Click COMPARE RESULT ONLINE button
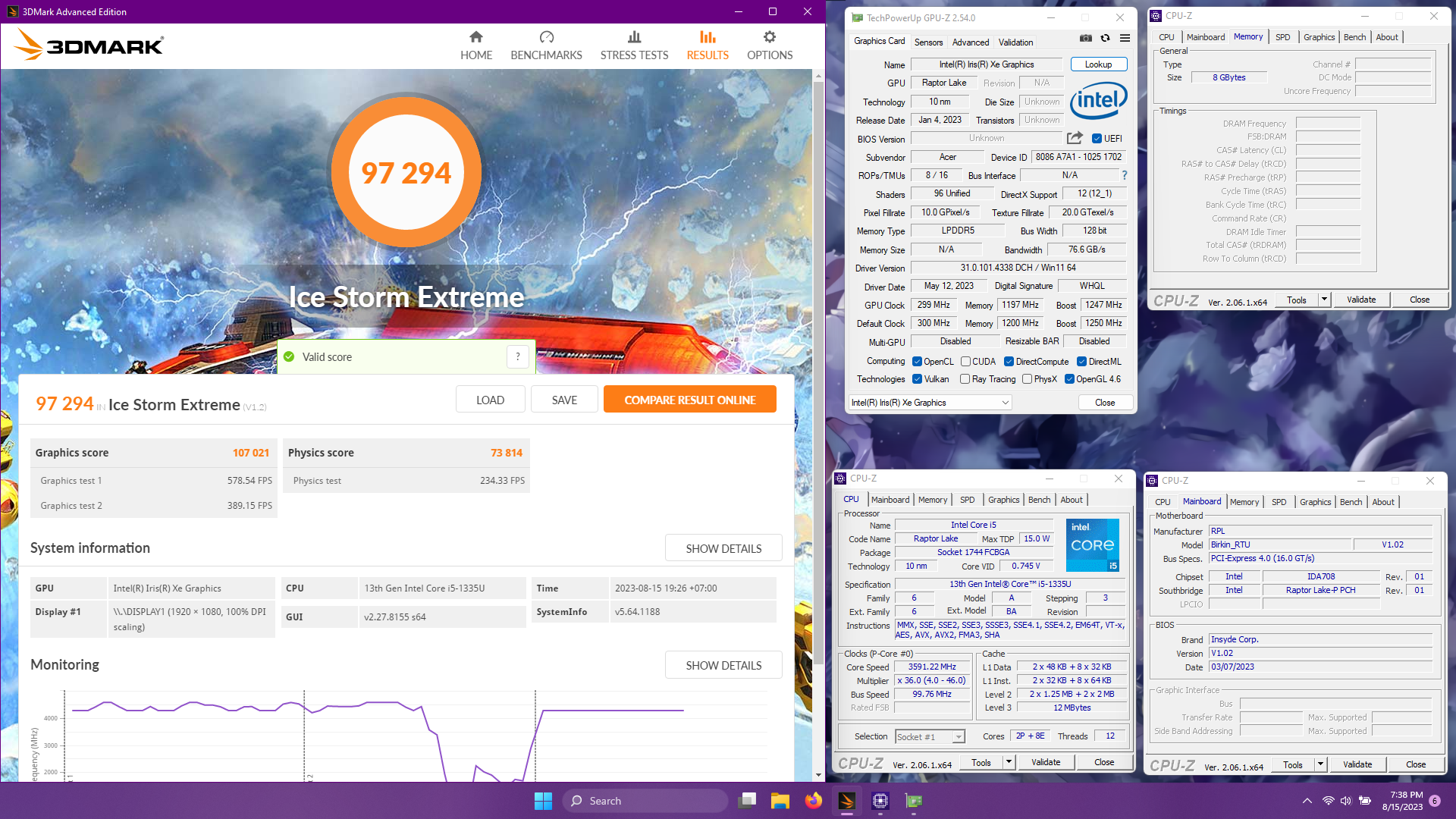The height and width of the screenshot is (819, 1456). pos(689,400)
